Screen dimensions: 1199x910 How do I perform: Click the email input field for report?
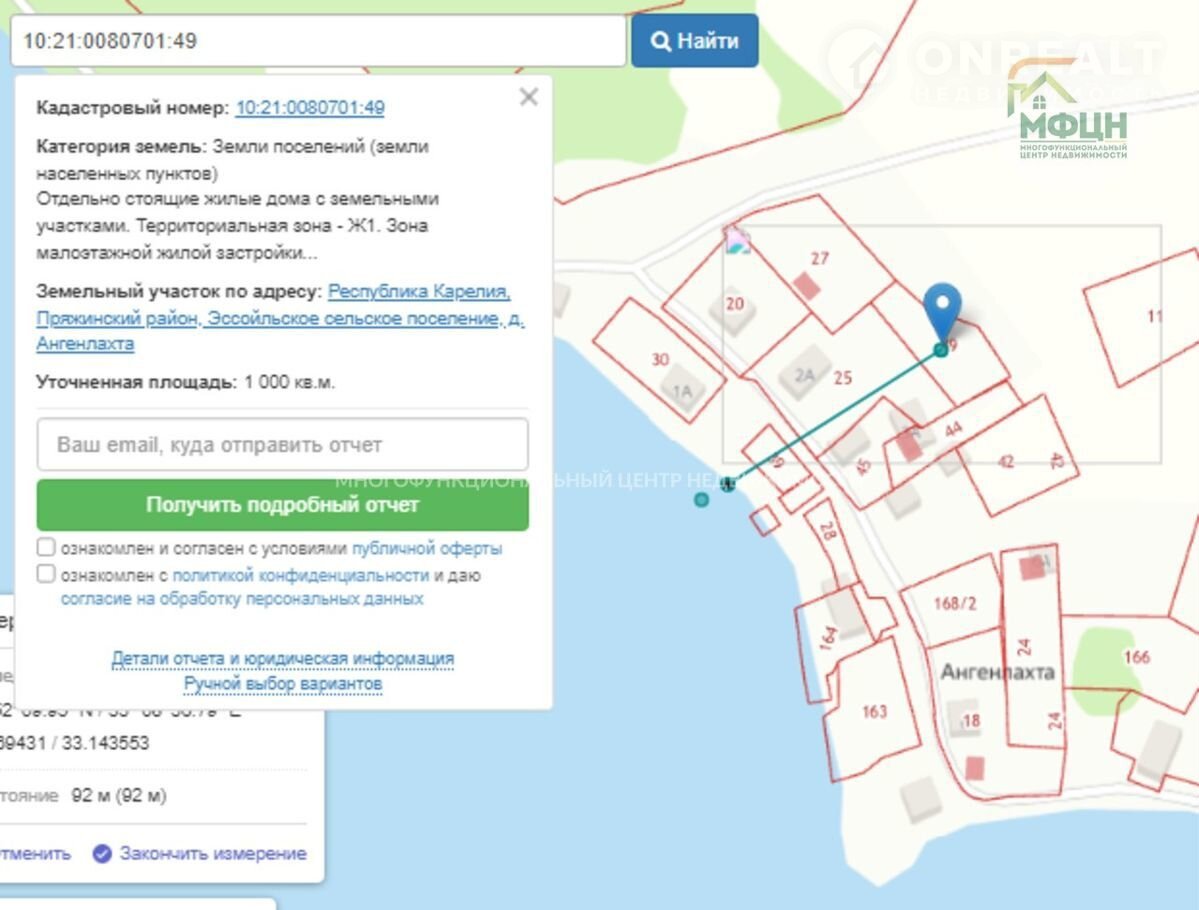282,445
